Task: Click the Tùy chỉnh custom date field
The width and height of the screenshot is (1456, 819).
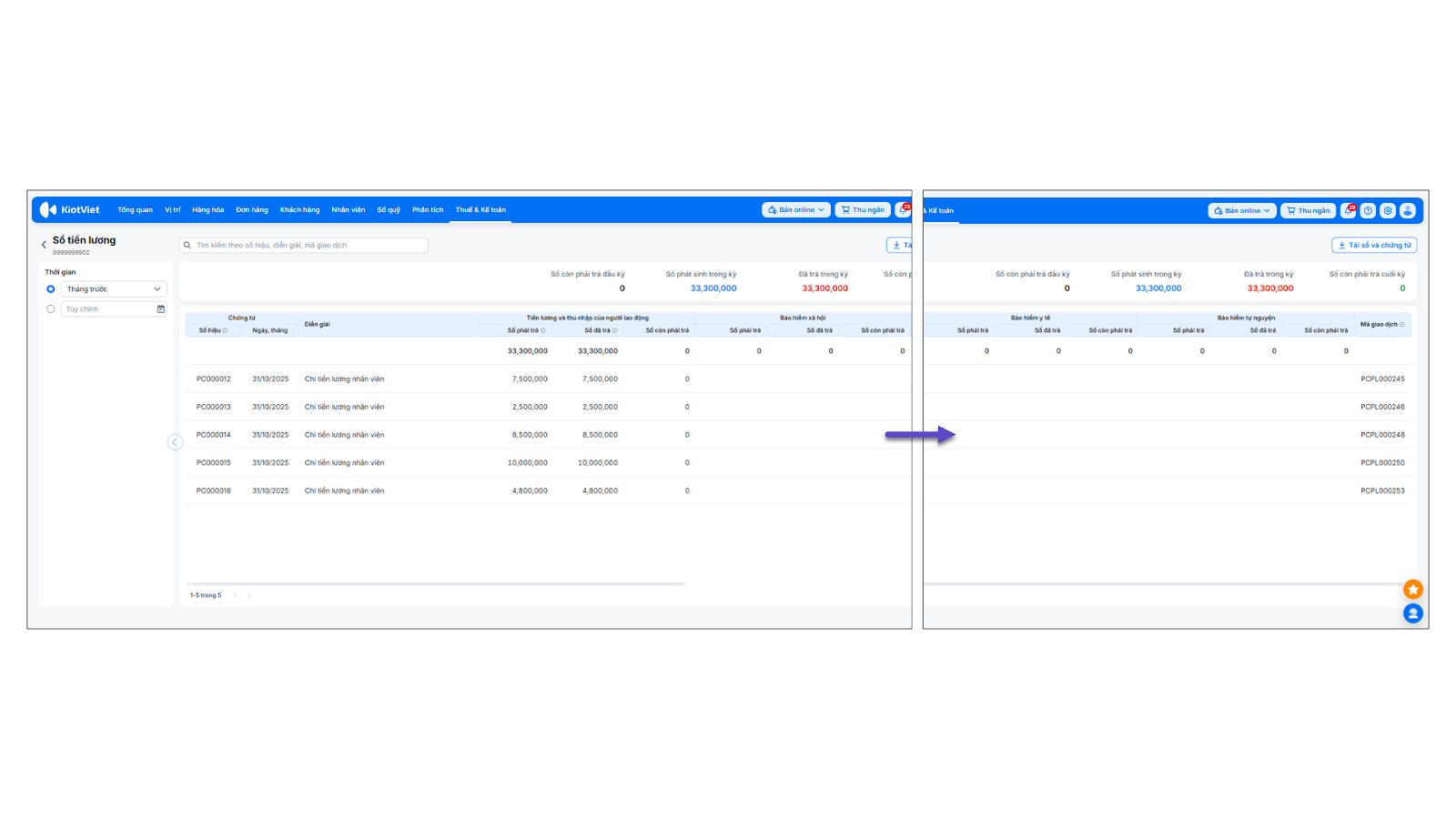Action: point(114,309)
